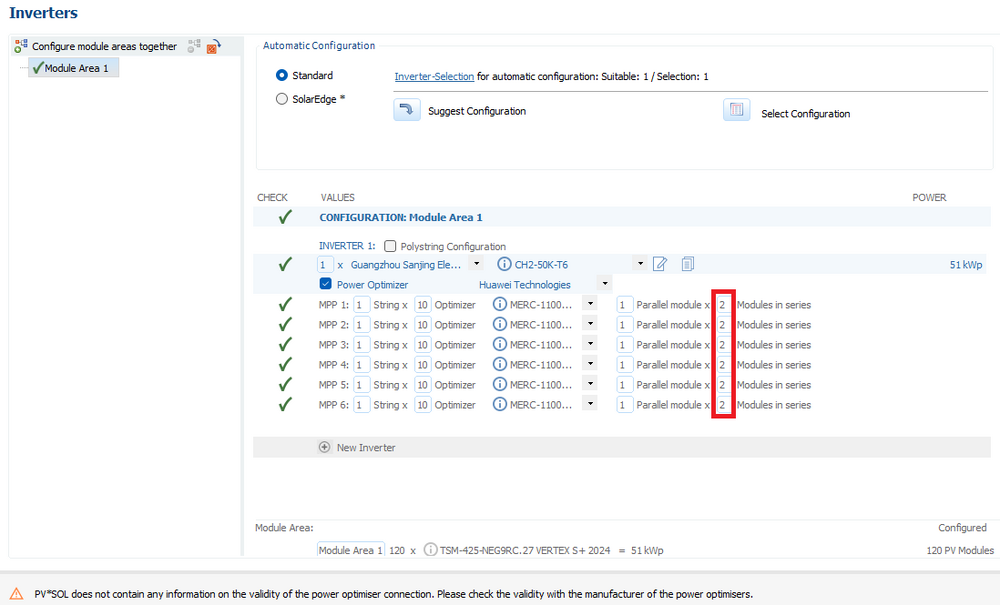The width and height of the screenshot is (1000, 605).
Task: Click the 120 PV Modules configured text
Action: pyautogui.click(x=960, y=550)
